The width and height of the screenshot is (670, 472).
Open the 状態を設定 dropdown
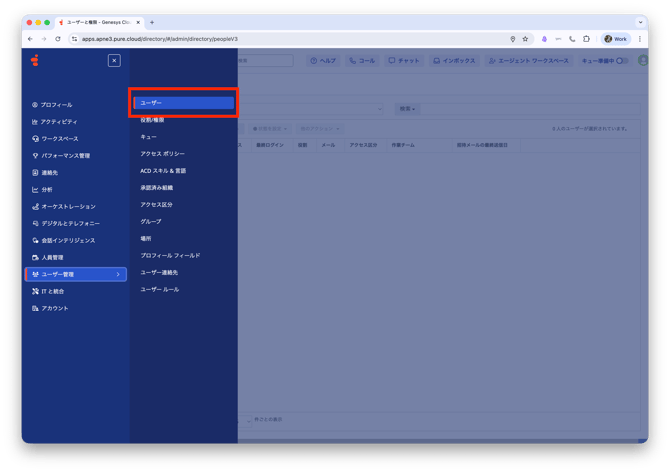click(270, 129)
